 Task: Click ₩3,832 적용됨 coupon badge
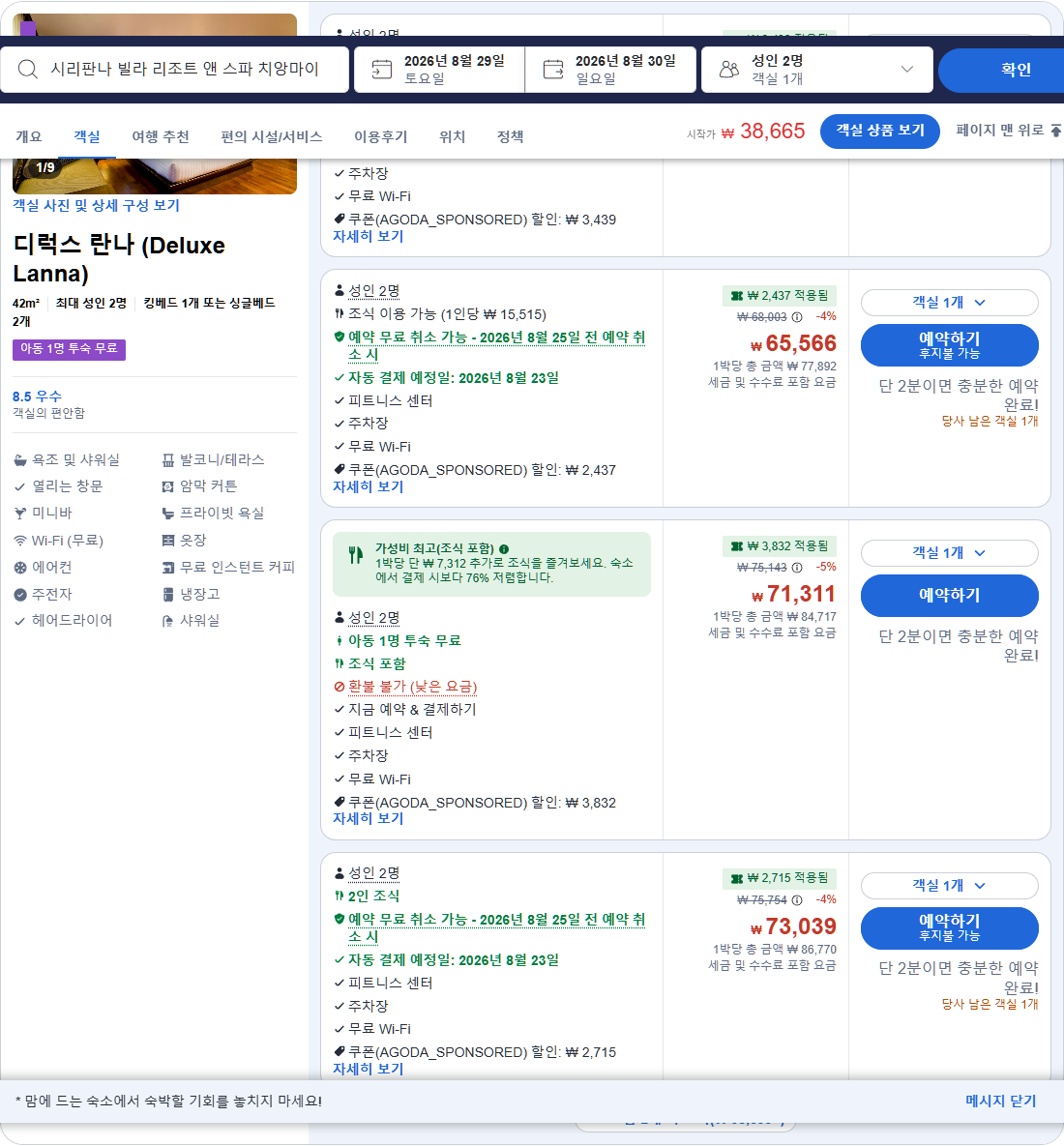(x=780, y=546)
